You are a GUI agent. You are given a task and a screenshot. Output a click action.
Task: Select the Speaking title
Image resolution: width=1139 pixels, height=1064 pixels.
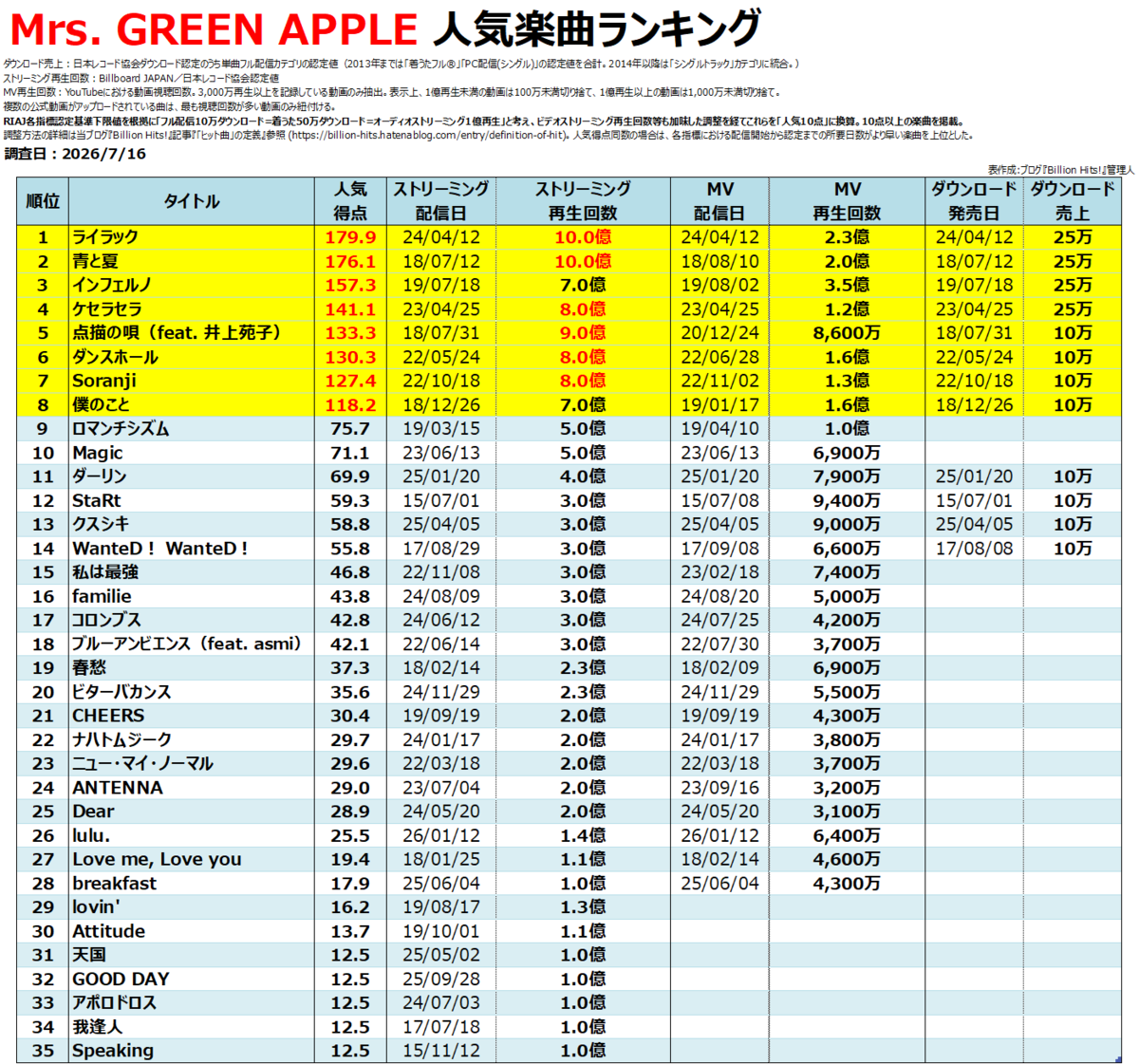(113, 1051)
